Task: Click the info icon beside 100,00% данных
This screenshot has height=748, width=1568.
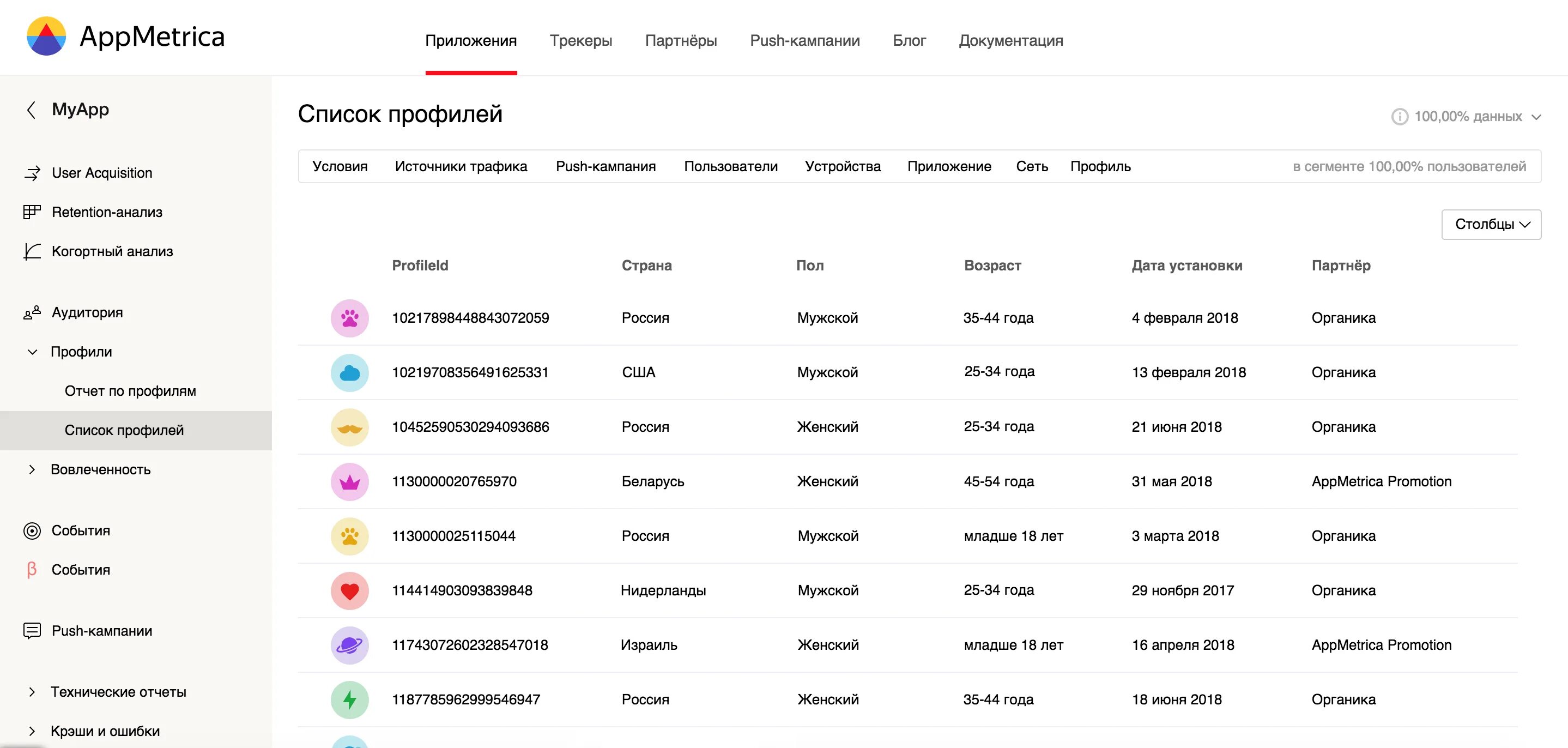Action: click(1400, 117)
